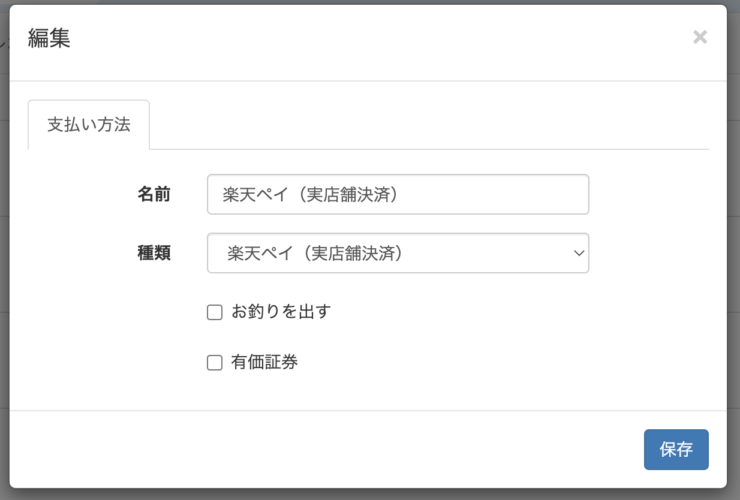Click the お釣りを出す label text
This screenshot has width=740, height=500.
tap(281, 312)
